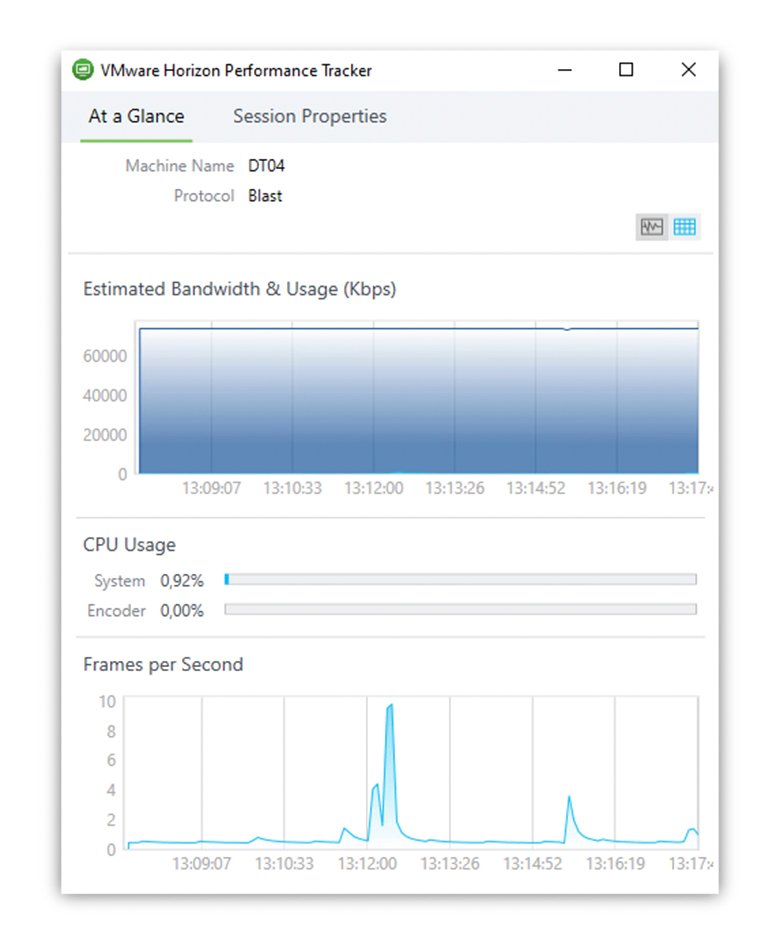Image resolution: width=780 pixels, height=947 pixels.
Task: Select the line graph view icon
Action: [651, 226]
